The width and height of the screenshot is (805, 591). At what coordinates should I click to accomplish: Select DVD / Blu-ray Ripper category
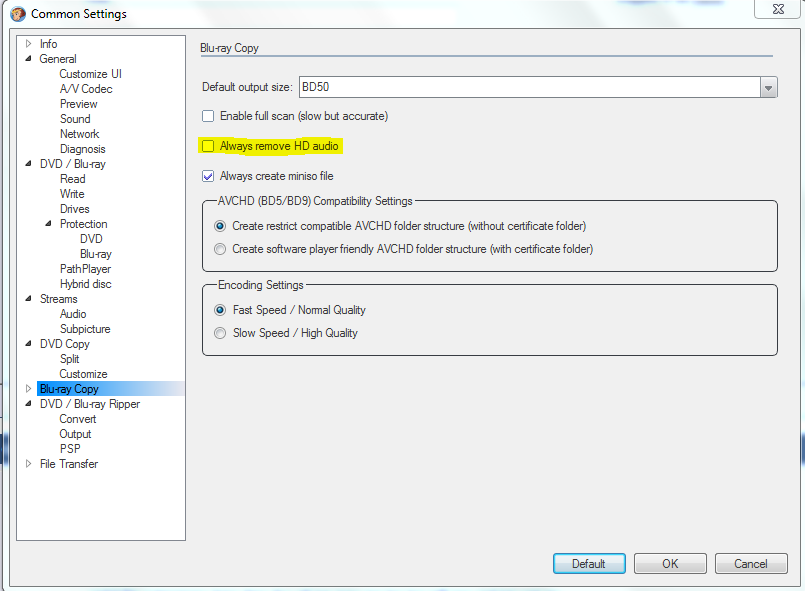pyautogui.click(x=90, y=404)
